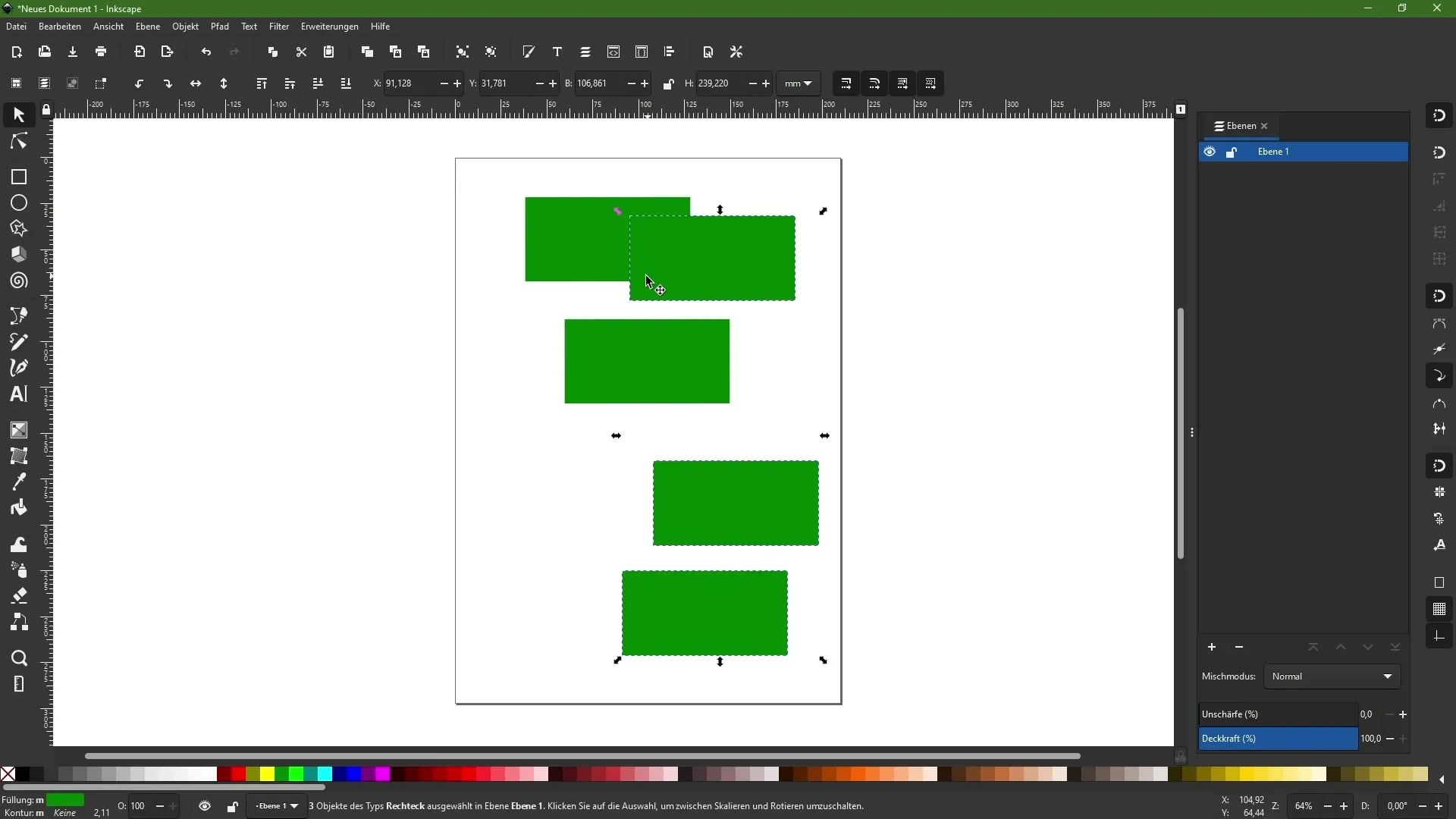Open the Bearbeiten menu

click(60, 27)
